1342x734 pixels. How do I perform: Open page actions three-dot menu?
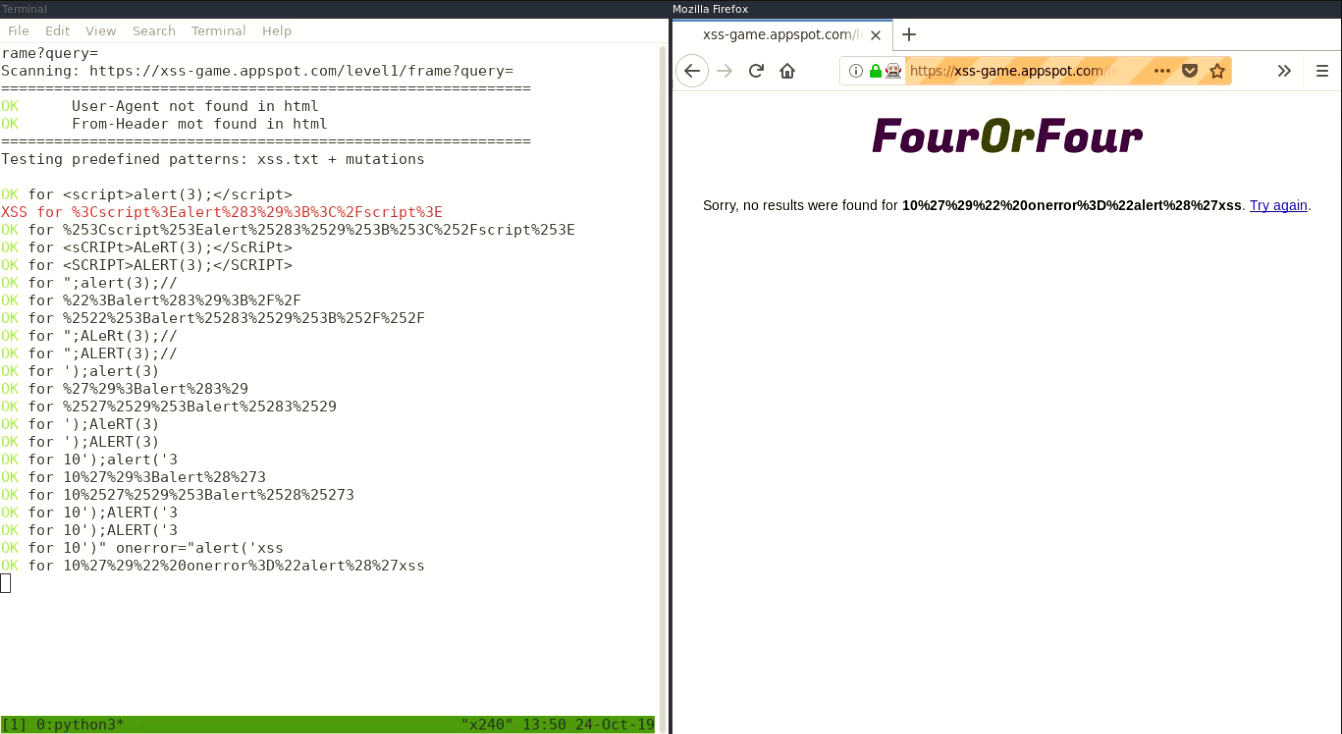[x=1162, y=71]
